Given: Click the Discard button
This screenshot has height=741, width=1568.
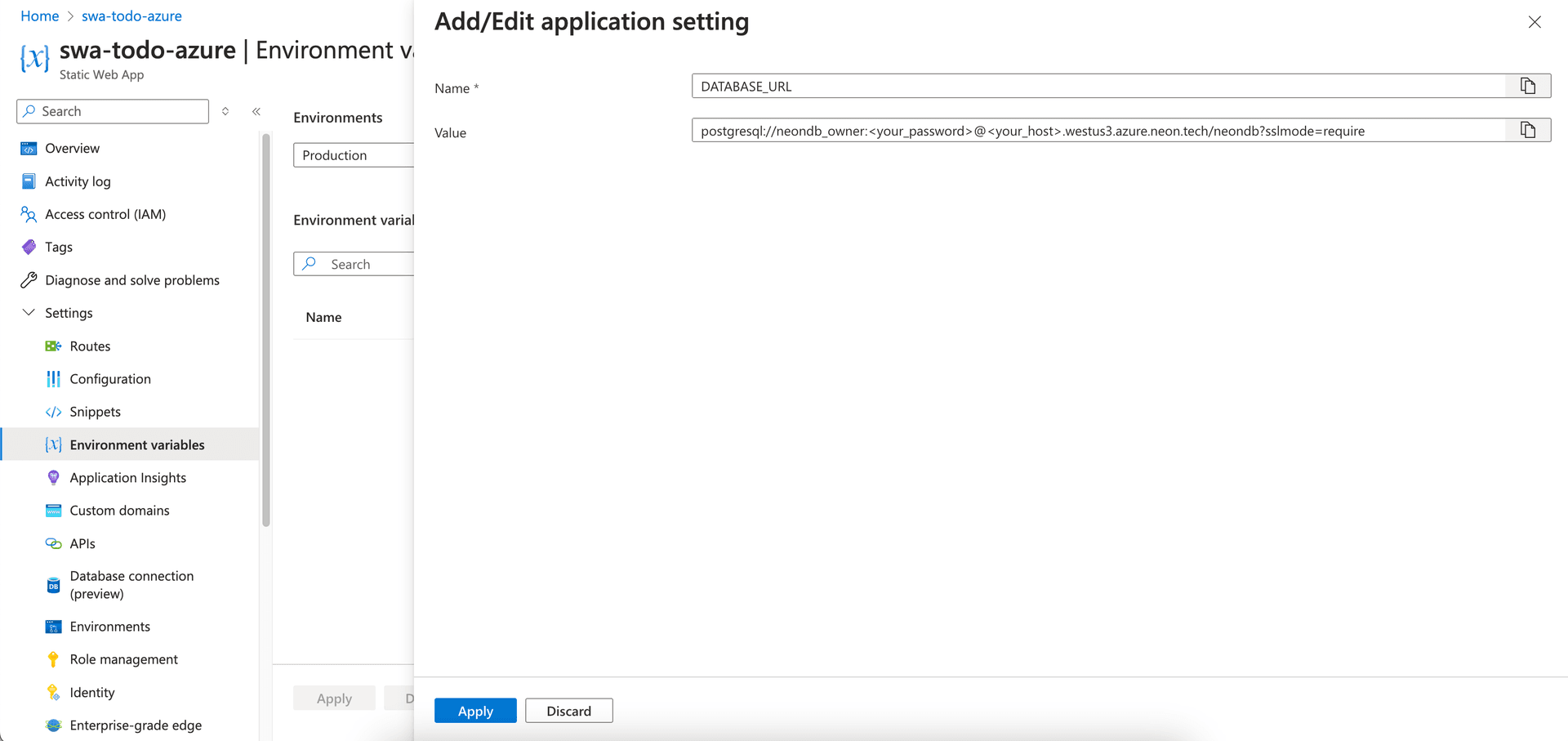Looking at the screenshot, I should [568, 711].
